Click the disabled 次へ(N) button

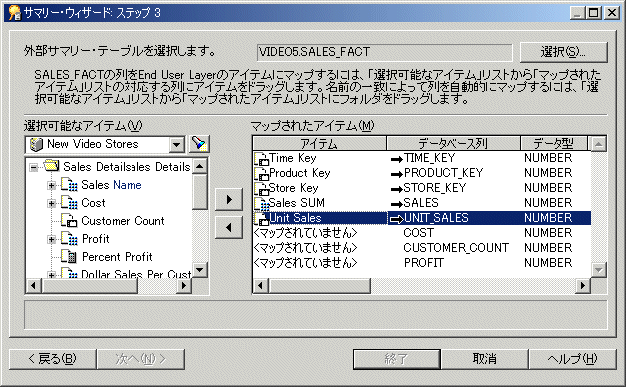tap(141, 359)
